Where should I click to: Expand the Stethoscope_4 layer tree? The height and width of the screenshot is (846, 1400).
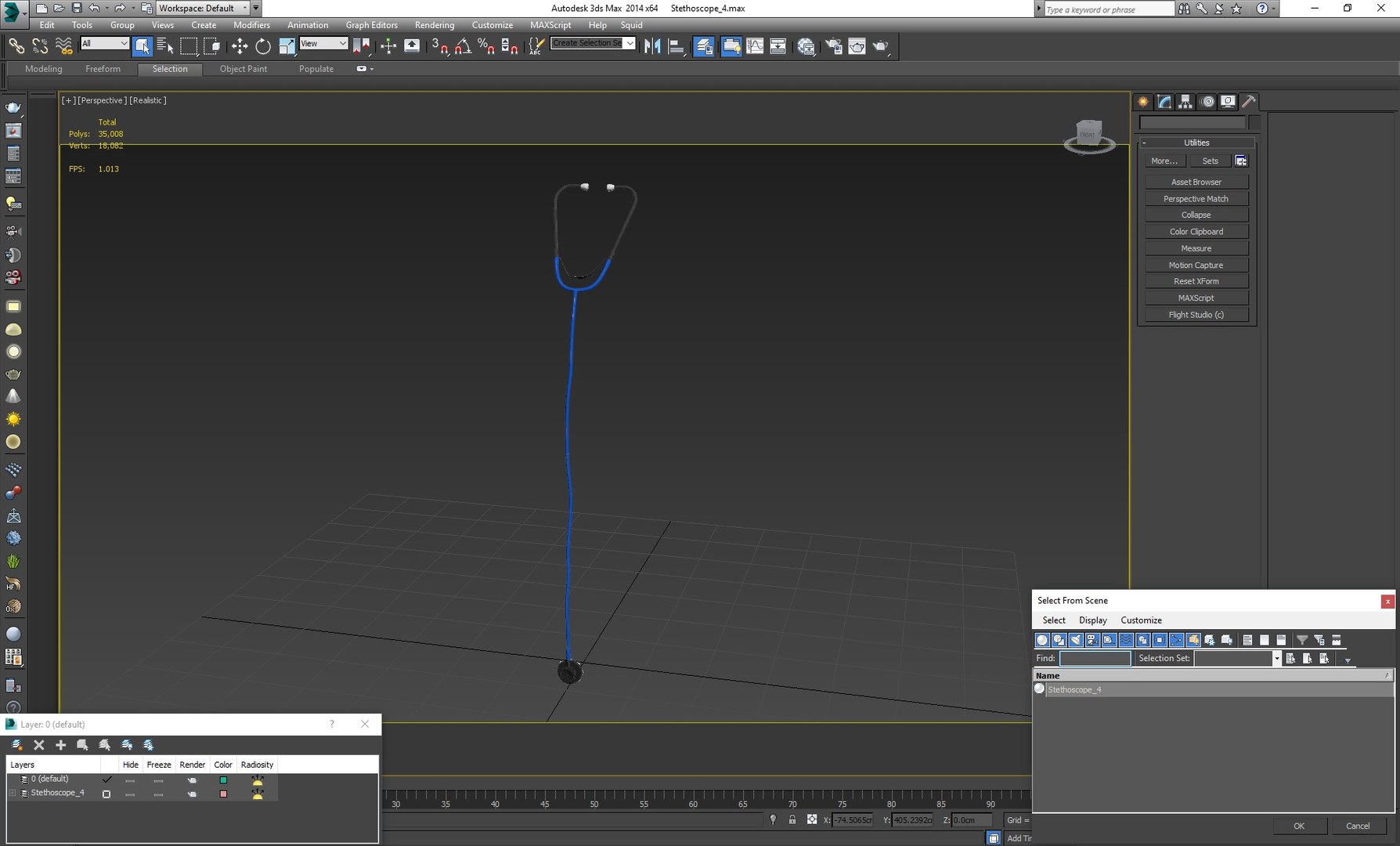pos(13,794)
